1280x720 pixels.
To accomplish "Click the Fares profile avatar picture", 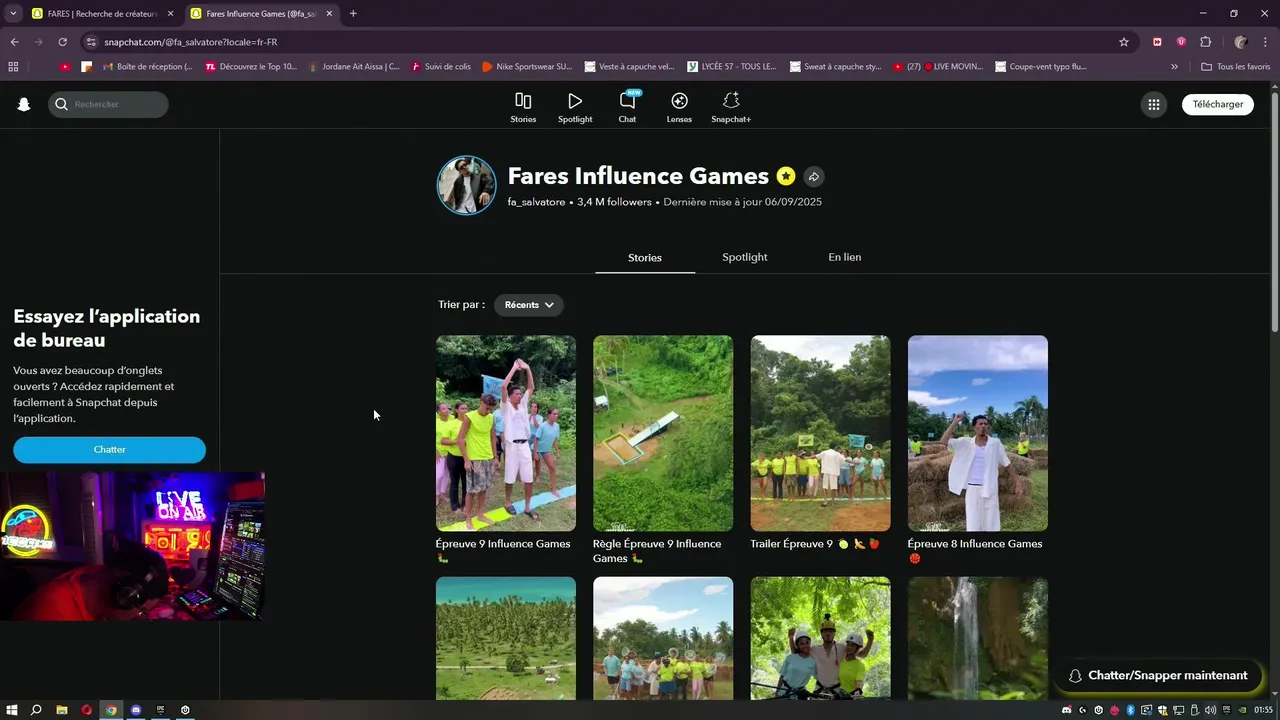I will [x=466, y=185].
